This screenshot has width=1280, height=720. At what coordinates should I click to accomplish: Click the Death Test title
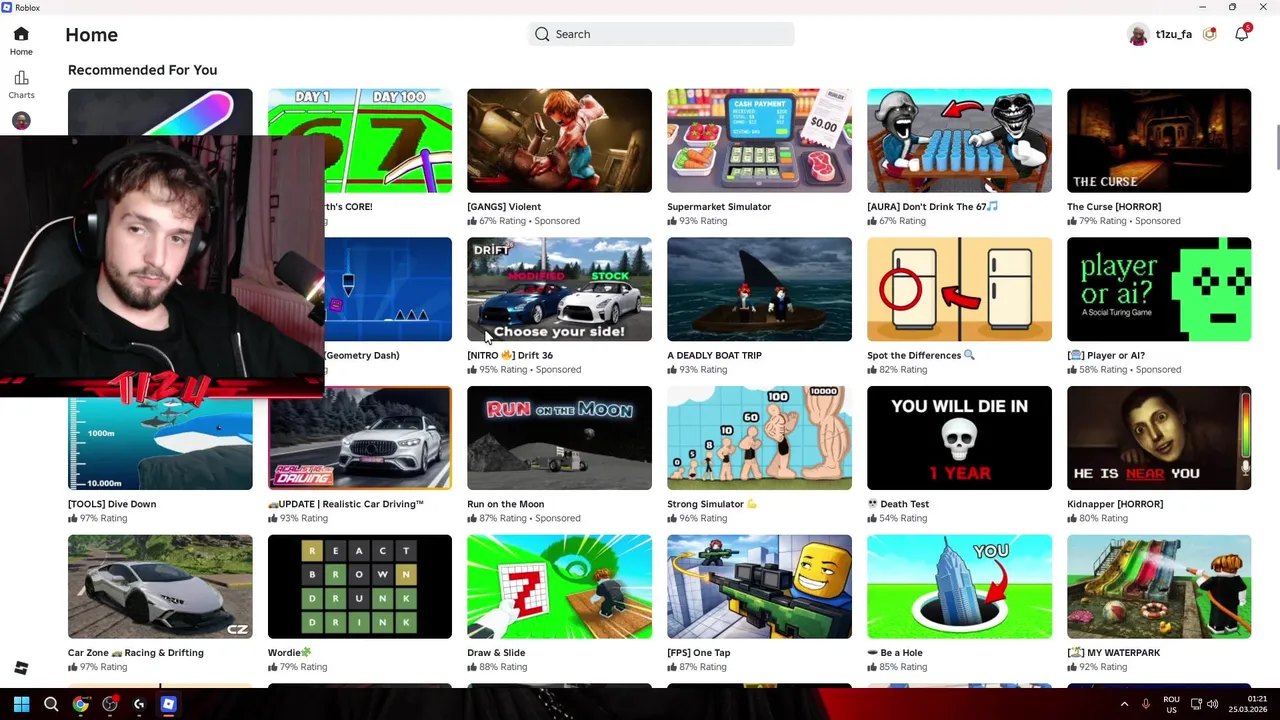point(898,504)
